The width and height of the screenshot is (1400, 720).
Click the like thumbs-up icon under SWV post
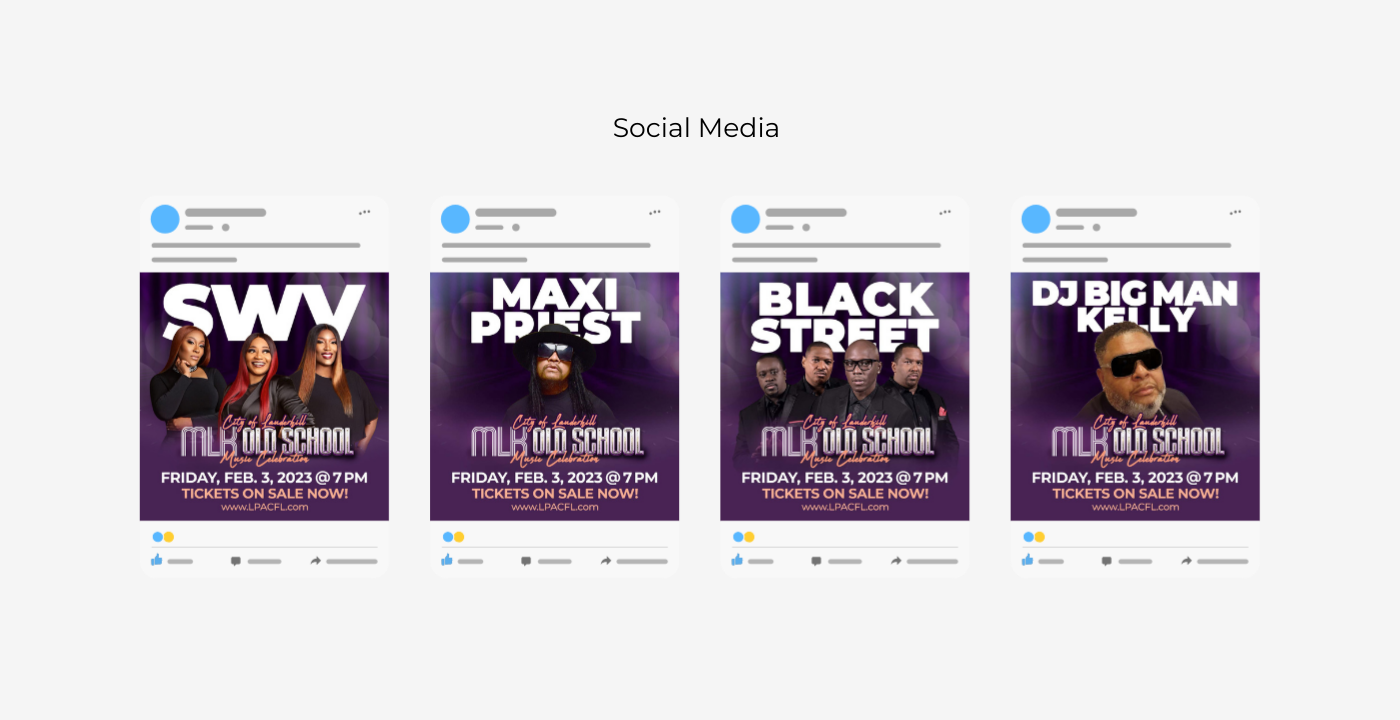point(156,560)
